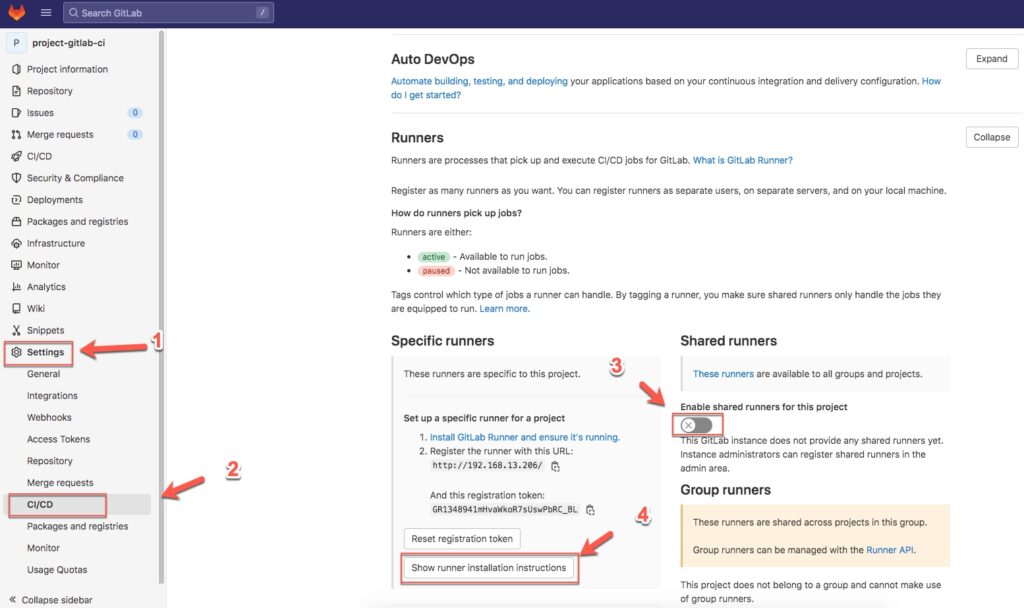Open Webhooks under Settings
The image size is (1024, 608).
coord(50,417)
